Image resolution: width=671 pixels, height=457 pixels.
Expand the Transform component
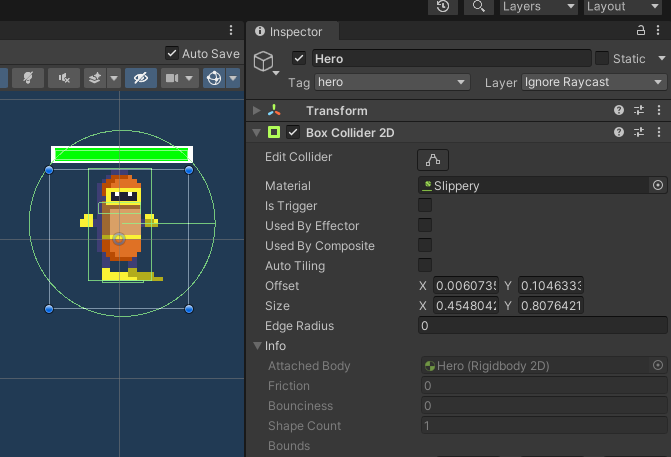point(256,110)
